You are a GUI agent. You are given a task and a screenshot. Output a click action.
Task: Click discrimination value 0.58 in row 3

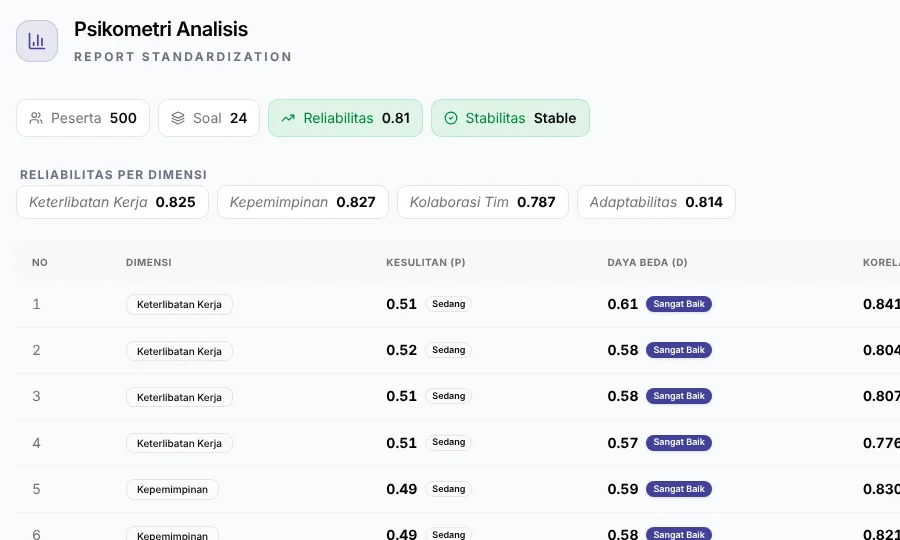[623, 396]
